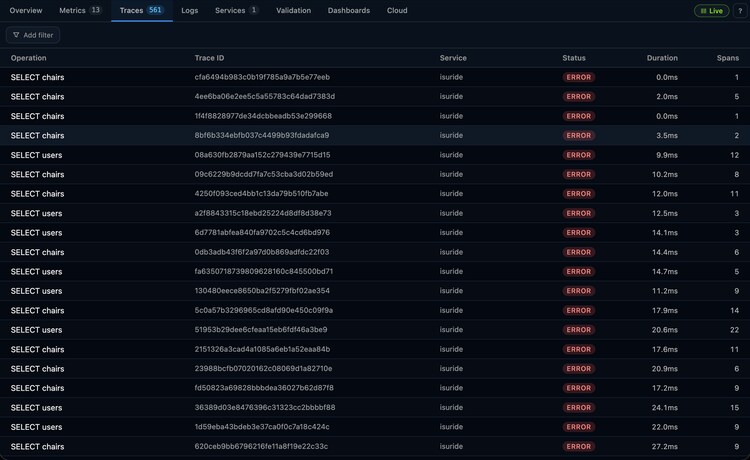Viewport: 750px width, 460px height.
Task: Click the span count 15
Action: pos(734,407)
